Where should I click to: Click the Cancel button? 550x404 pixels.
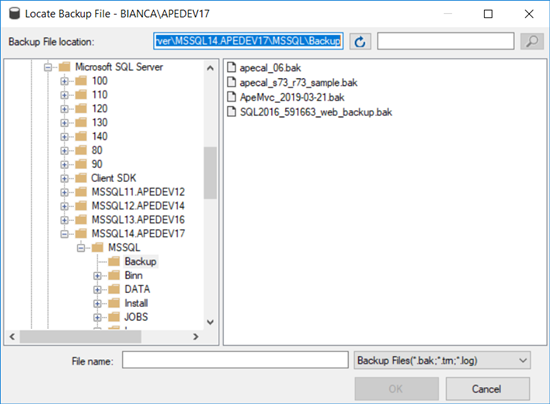pyautogui.click(x=488, y=389)
